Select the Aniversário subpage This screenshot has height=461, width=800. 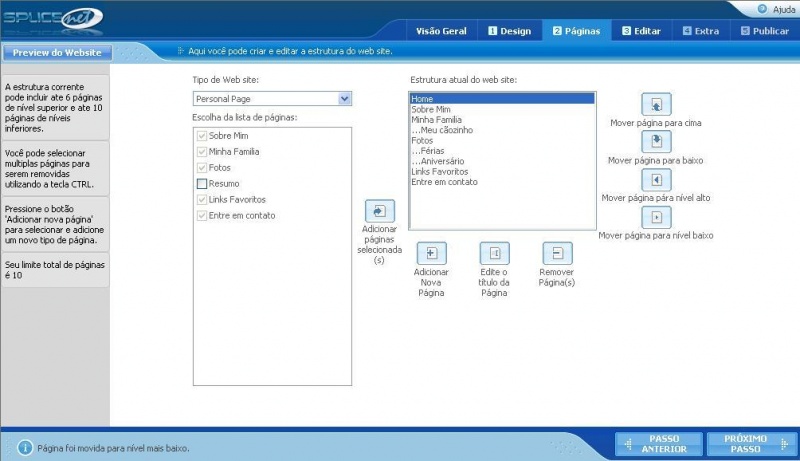(x=503, y=161)
